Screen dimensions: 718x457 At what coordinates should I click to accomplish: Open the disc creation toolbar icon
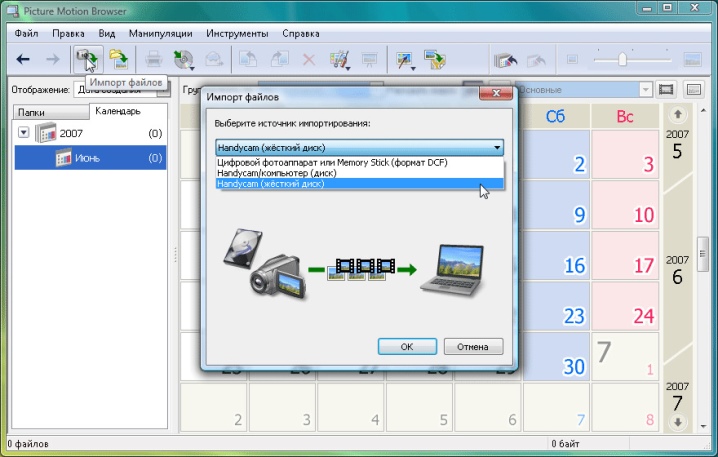click(x=184, y=60)
